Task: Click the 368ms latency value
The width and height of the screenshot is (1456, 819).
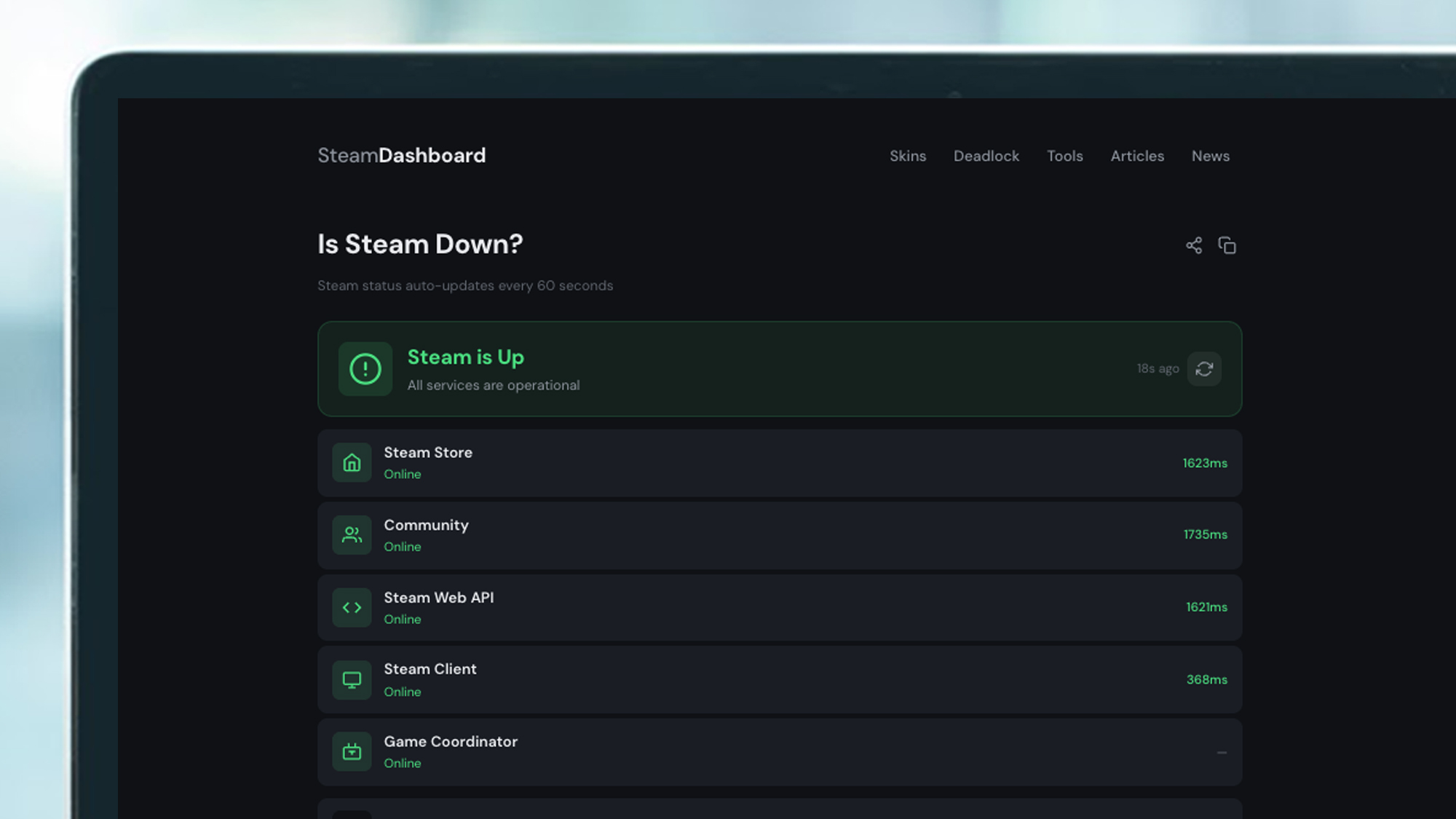Action: point(1206,679)
